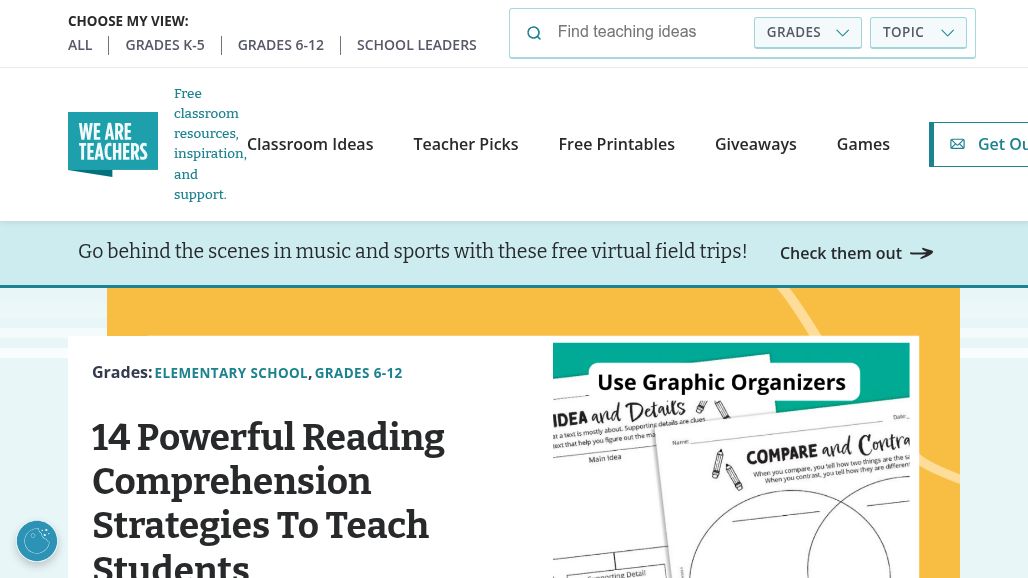Open the Games menu item

[x=863, y=144]
